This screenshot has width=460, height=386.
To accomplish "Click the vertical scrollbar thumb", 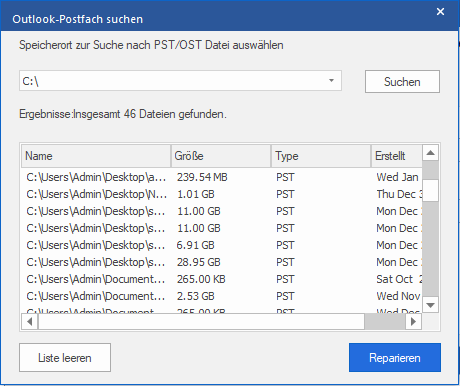I will point(431,190).
